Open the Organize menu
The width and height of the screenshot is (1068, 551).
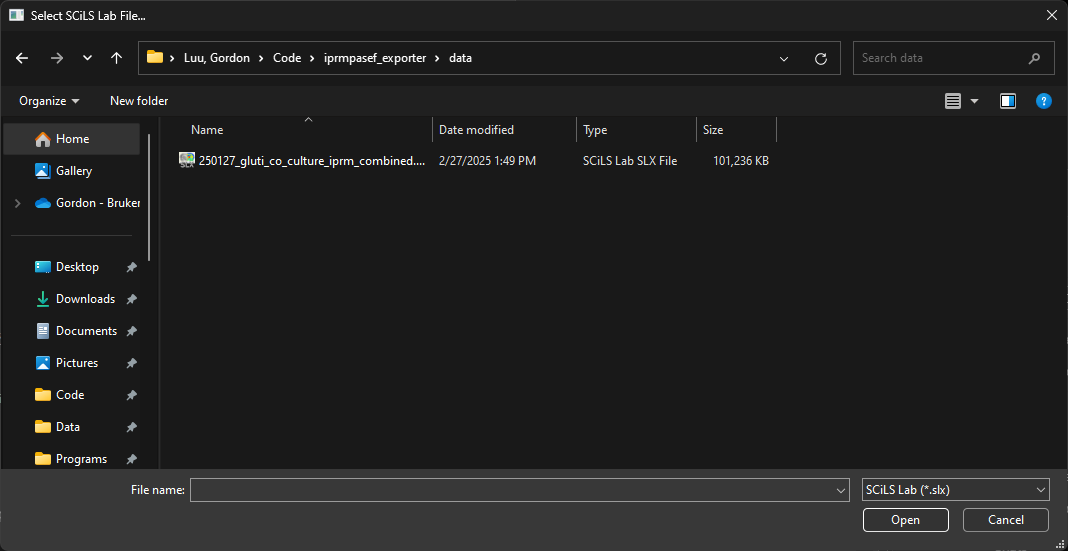(49, 101)
